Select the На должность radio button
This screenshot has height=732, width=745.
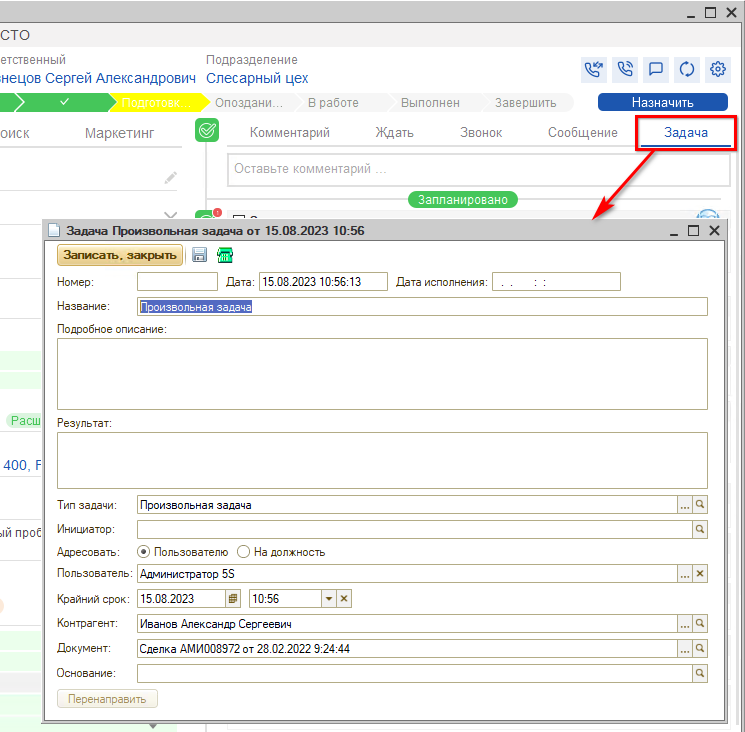pos(244,552)
